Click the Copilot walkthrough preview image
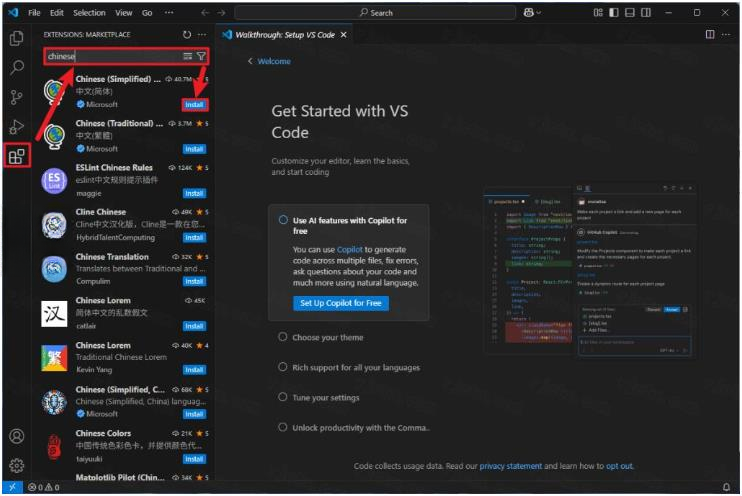742x496 pixels. 590,270
